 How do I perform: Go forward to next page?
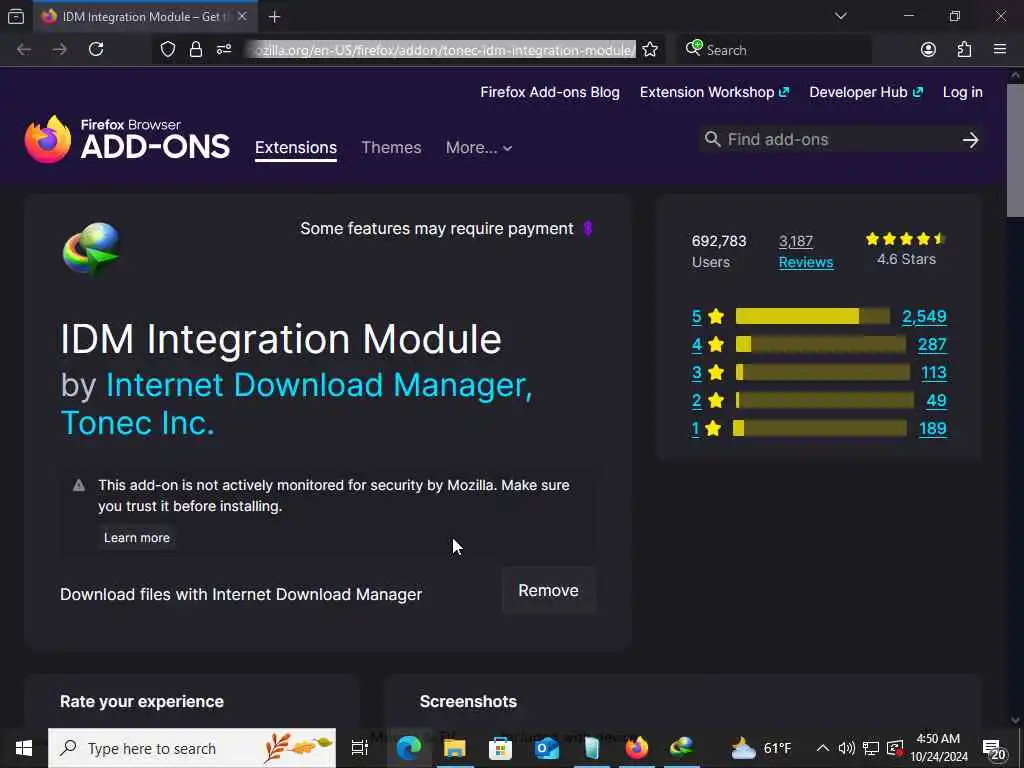click(59, 50)
